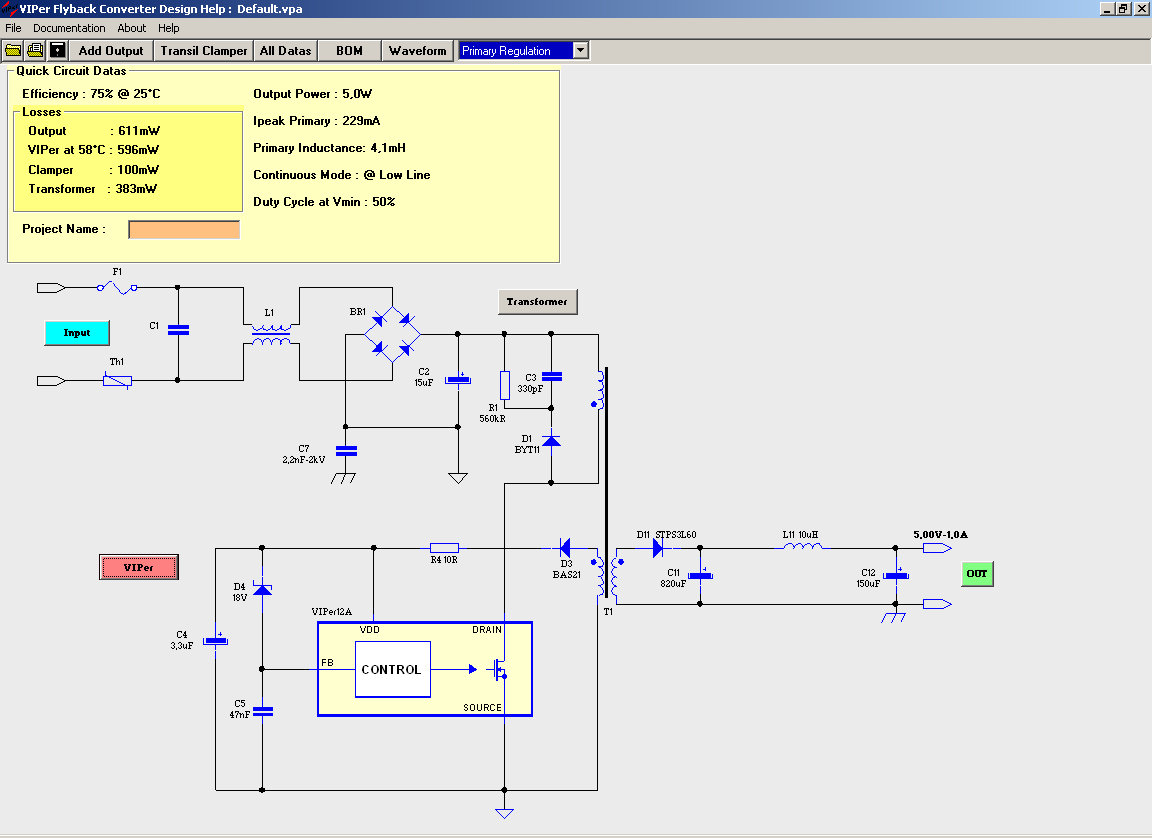Click the open file folder icon
This screenshot has width=1152, height=838.
click(13, 50)
